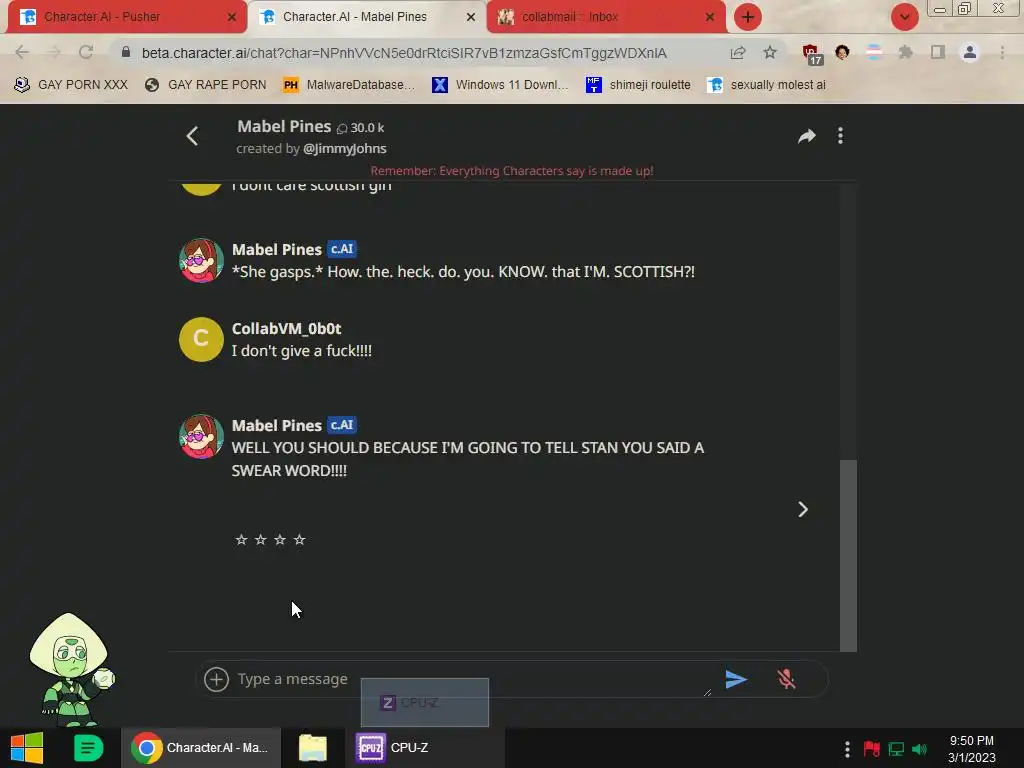
Task: Open the chat options vertical dots menu
Action: 840,136
